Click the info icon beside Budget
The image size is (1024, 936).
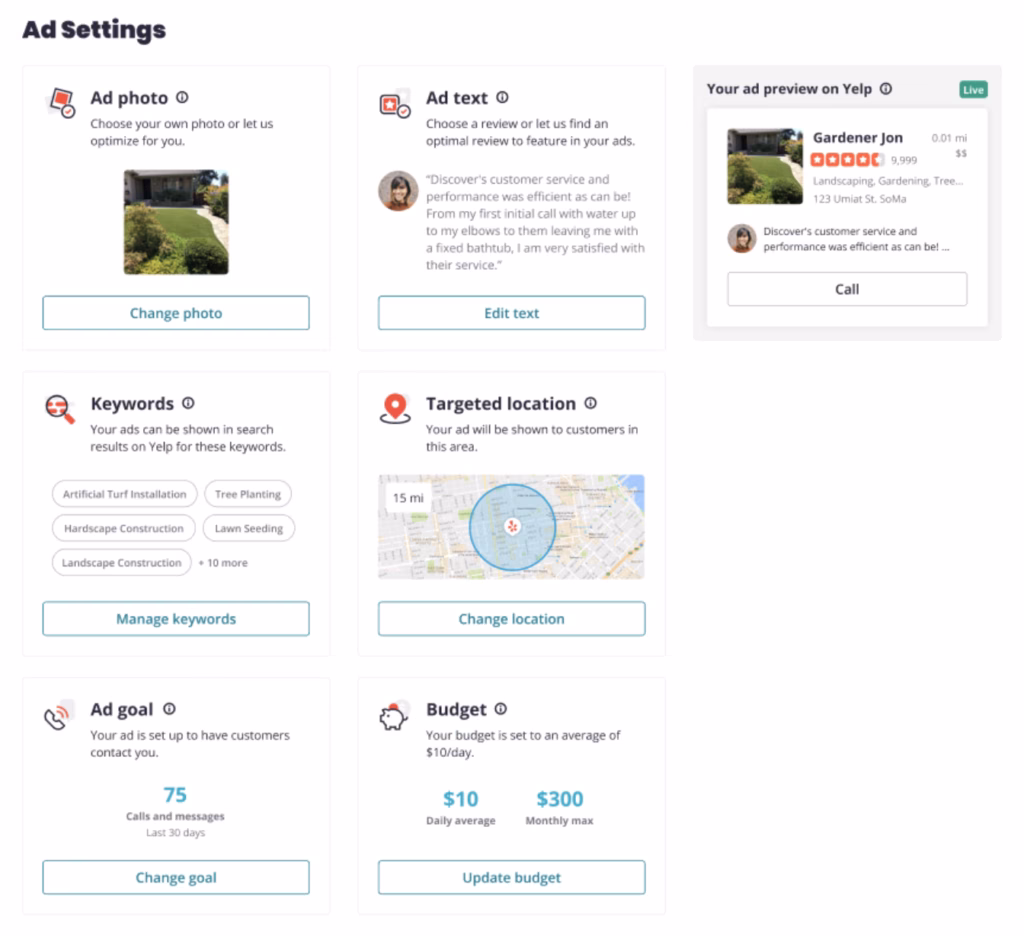pos(500,709)
